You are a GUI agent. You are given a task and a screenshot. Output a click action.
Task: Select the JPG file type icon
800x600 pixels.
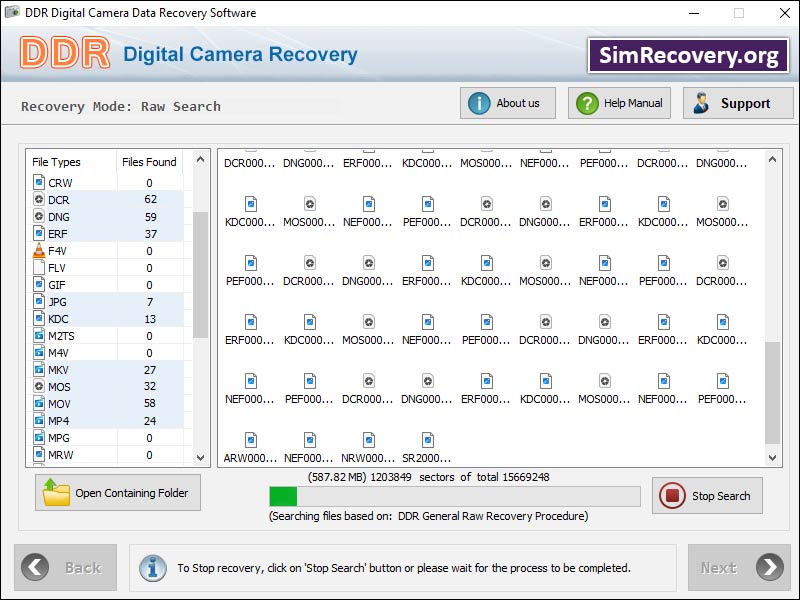[x=38, y=301]
